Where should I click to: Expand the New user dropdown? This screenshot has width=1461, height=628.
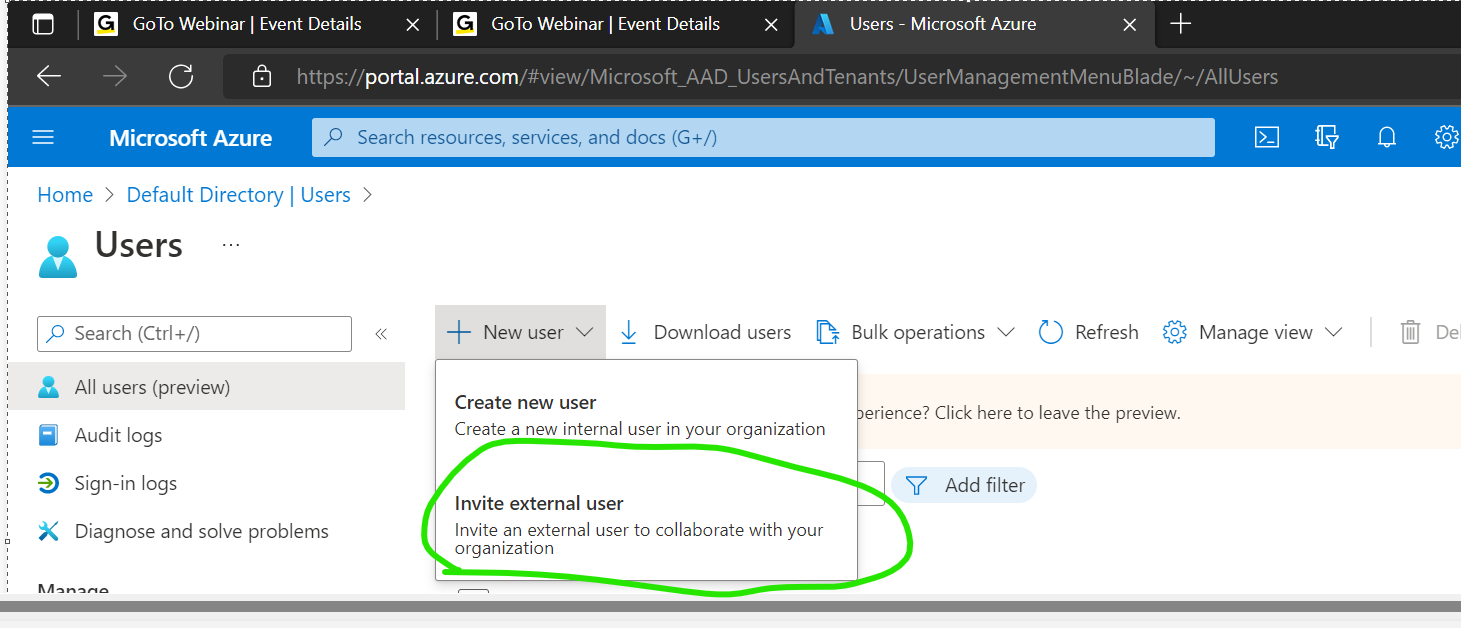click(521, 332)
